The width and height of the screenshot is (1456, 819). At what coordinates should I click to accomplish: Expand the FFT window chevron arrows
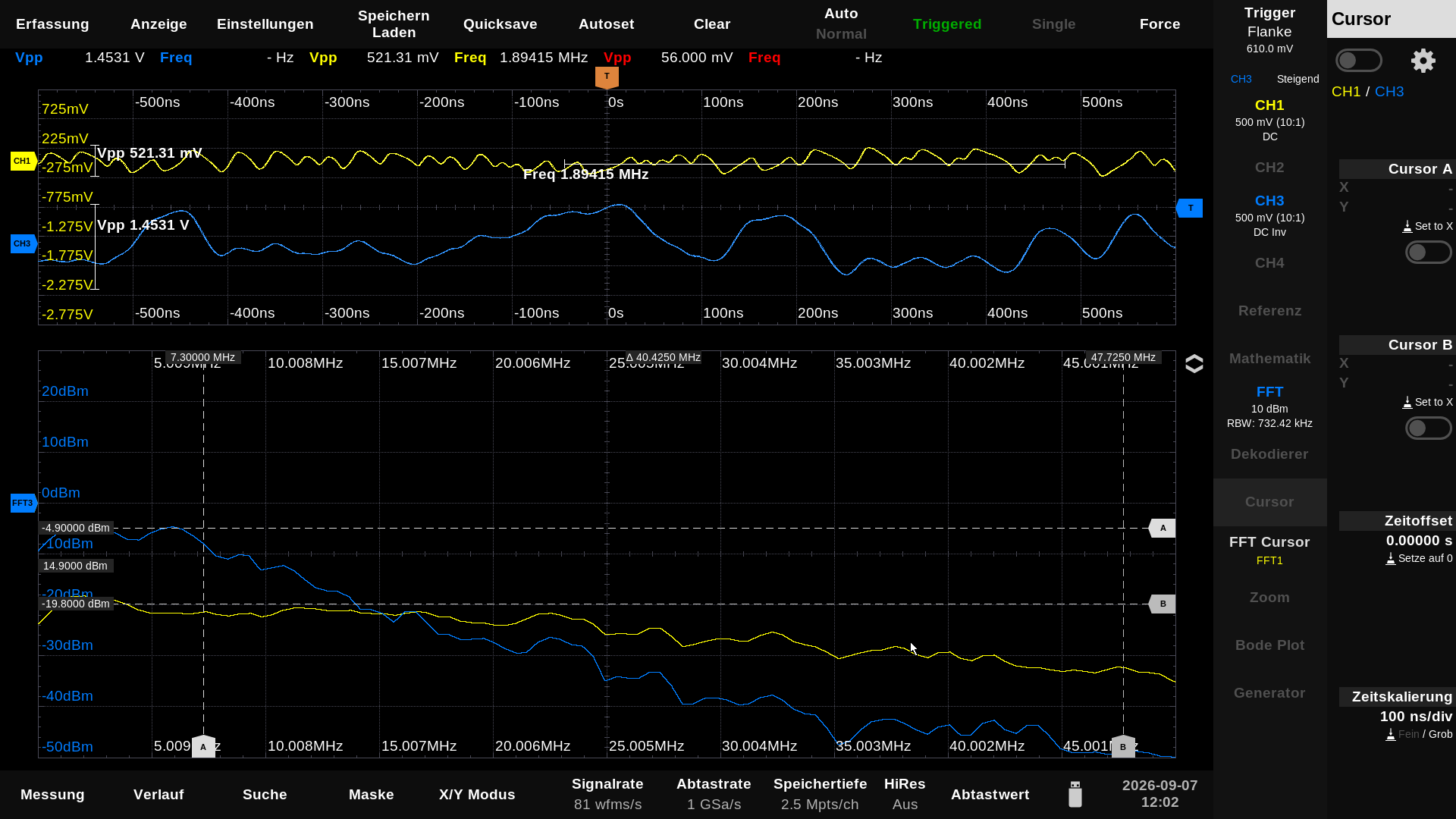point(1194,364)
